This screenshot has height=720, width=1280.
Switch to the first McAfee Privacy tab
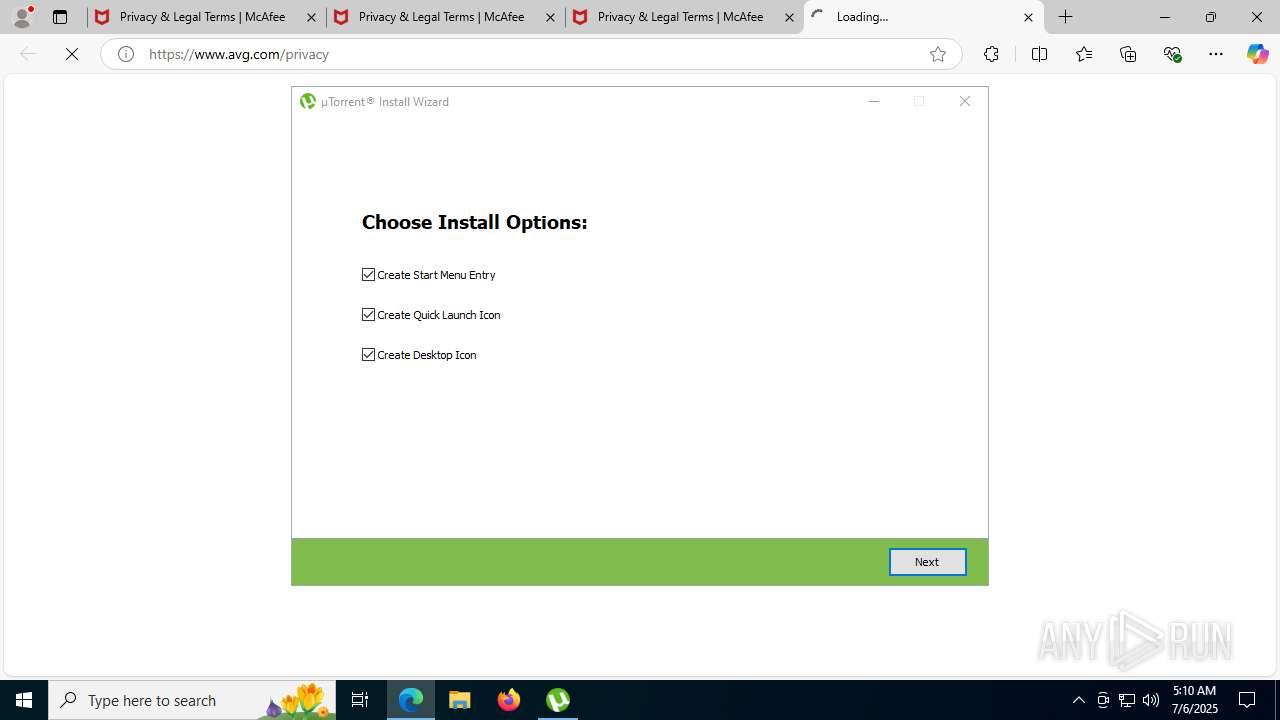[204, 17]
